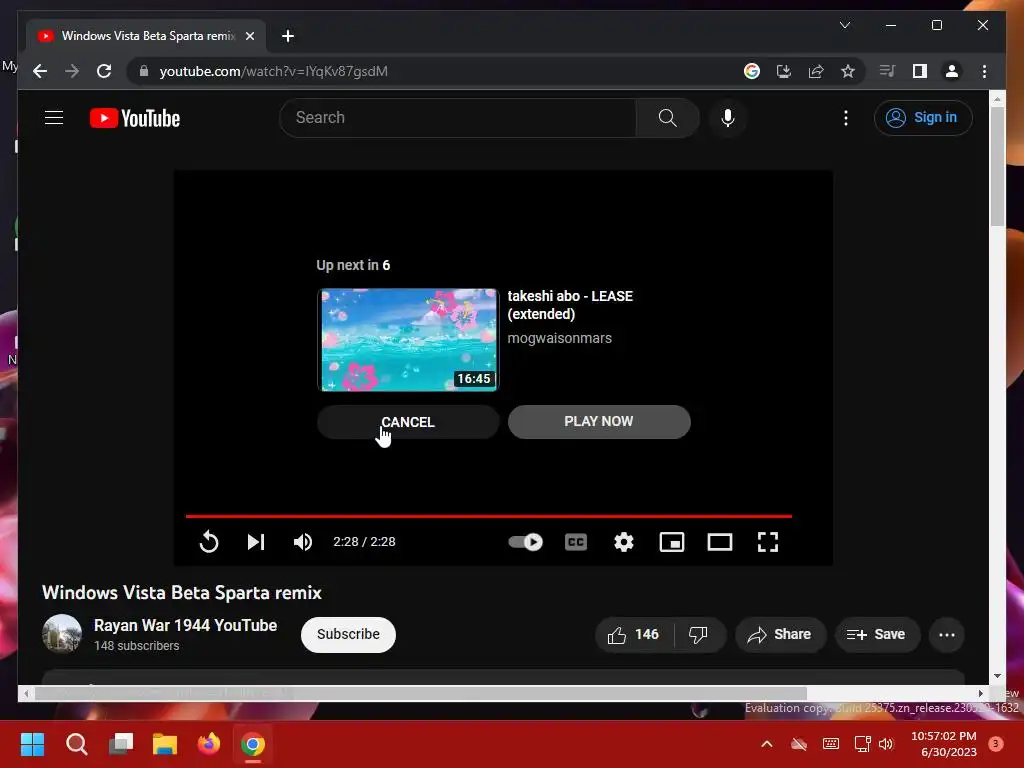
Task: Subscribe to Rayan War 1944 YouTube
Action: [x=348, y=634]
